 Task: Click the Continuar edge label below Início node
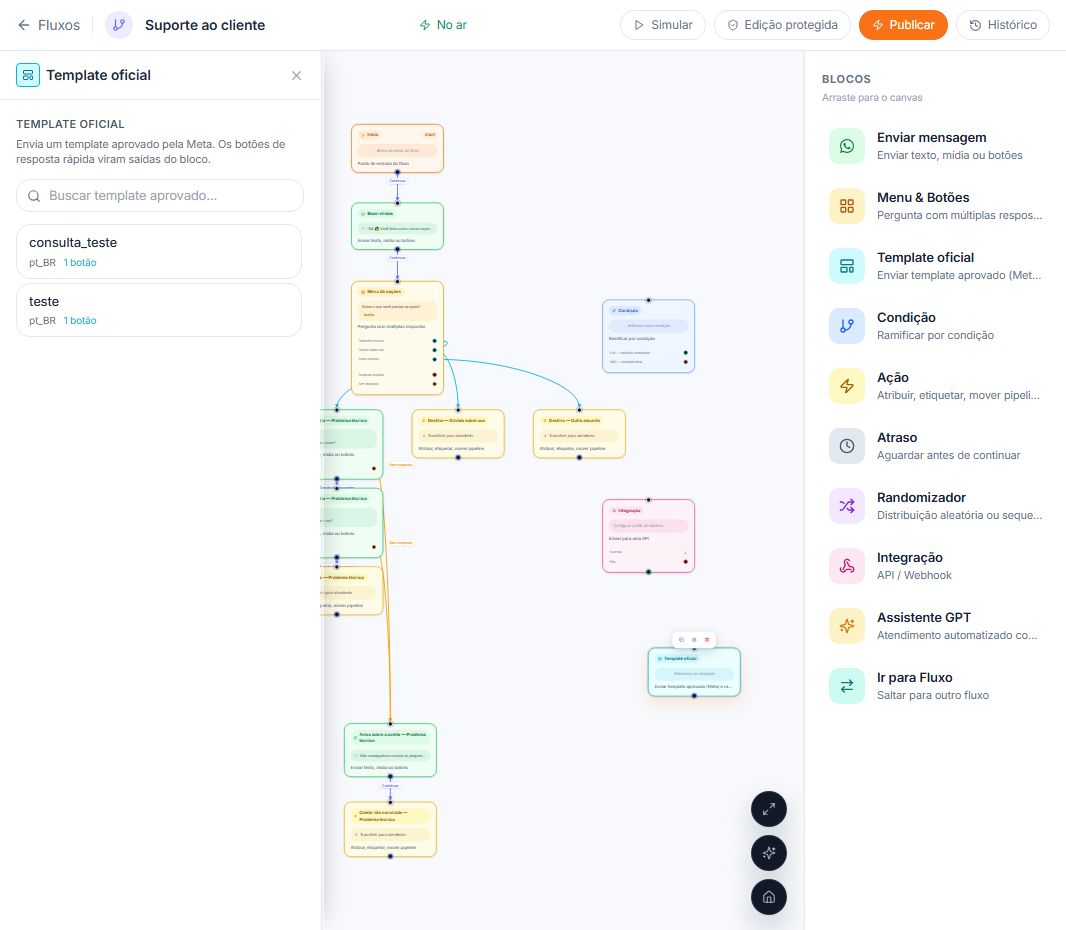[398, 181]
